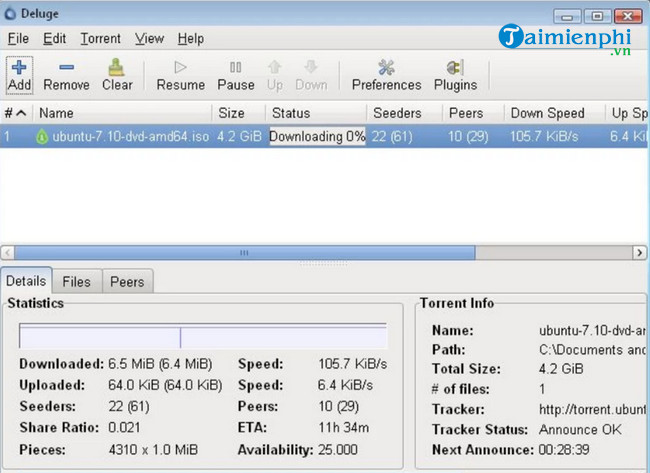650x473 pixels.
Task: Click the pieces progress bar in Statistics
Action: point(202,336)
